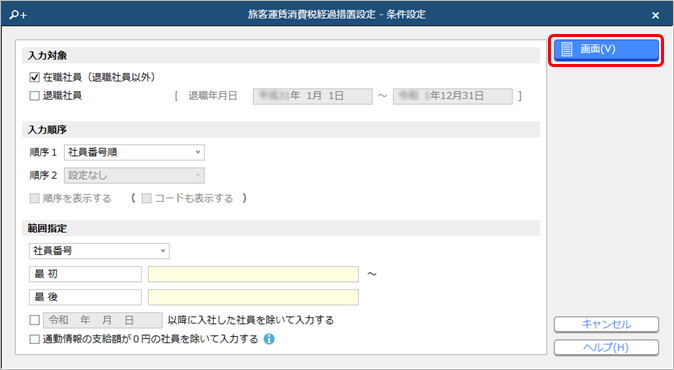Enable the 退職社員 checkbox
This screenshot has height=370, width=674.
34,95
